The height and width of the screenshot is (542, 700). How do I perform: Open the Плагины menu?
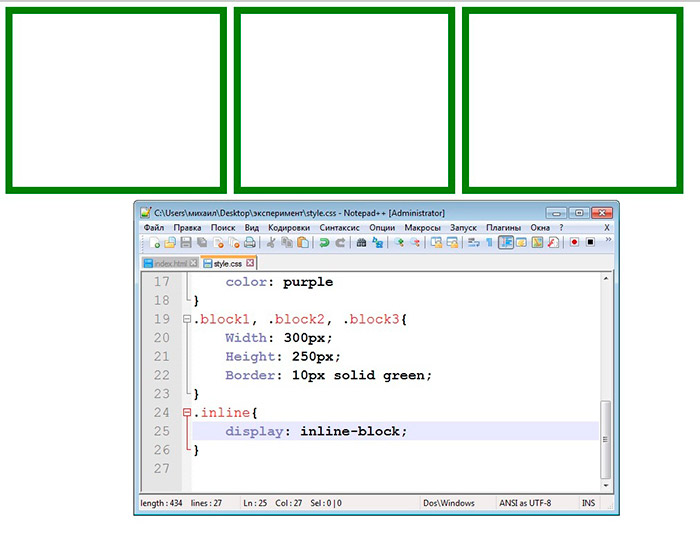click(x=503, y=228)
